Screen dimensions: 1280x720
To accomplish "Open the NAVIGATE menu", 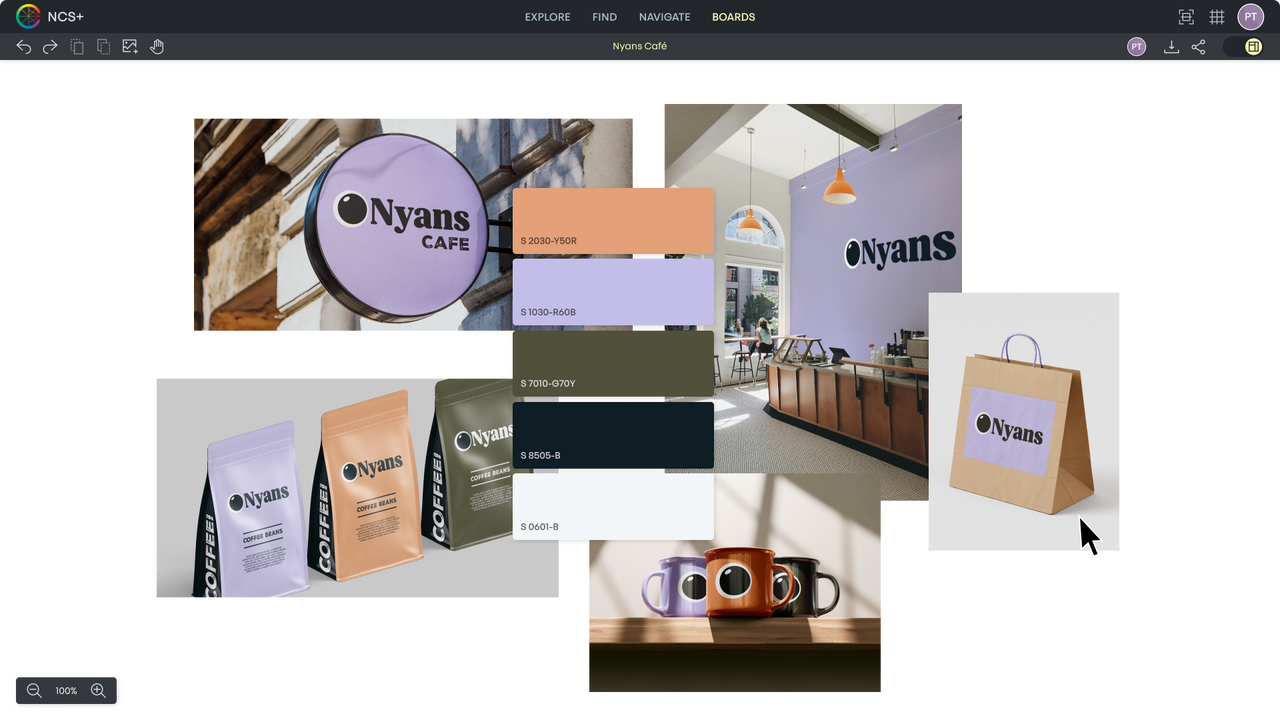I will [x=664, y=16].
